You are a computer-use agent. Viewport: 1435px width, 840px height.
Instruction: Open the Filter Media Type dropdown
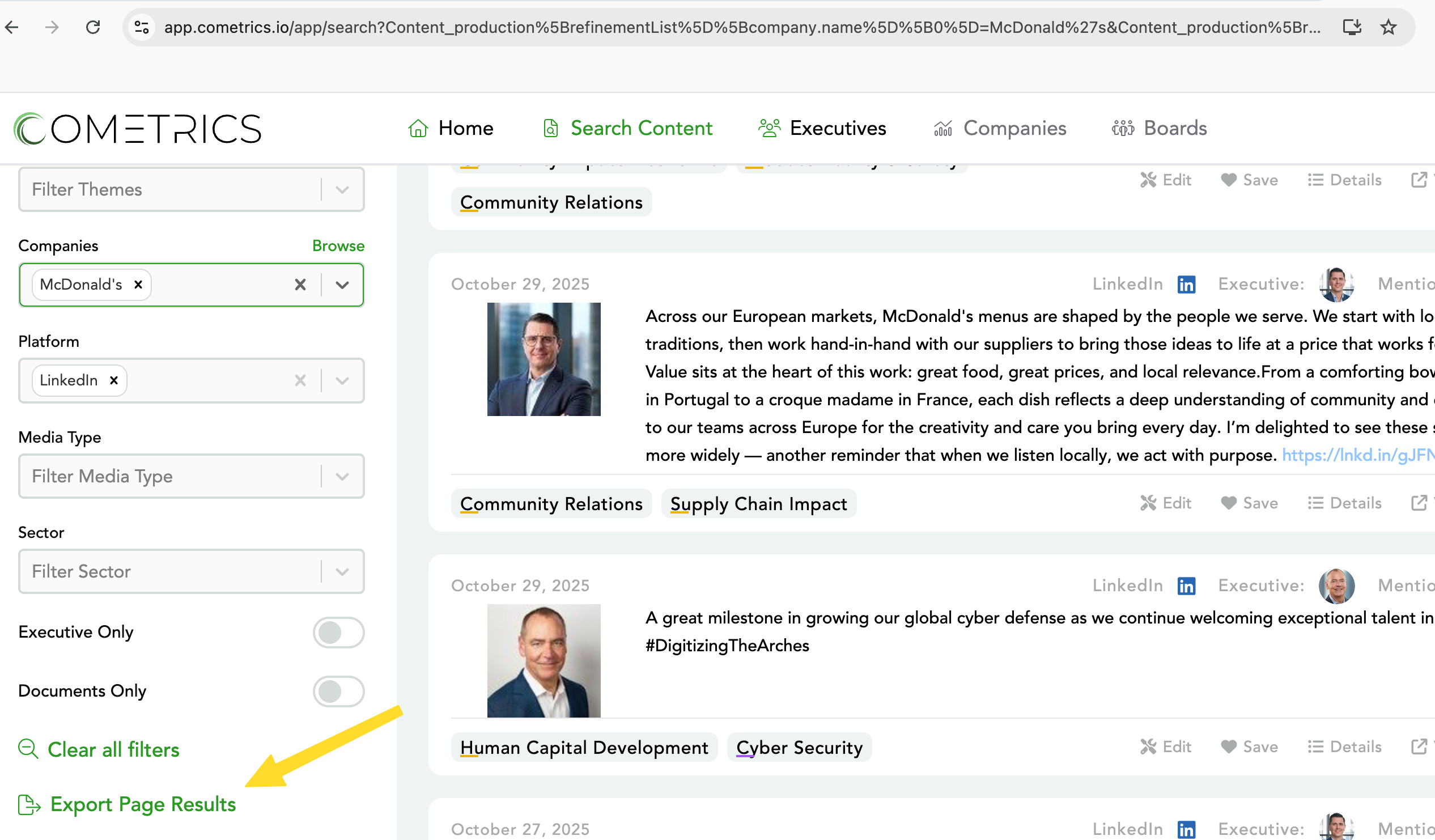tap(342, 476)
